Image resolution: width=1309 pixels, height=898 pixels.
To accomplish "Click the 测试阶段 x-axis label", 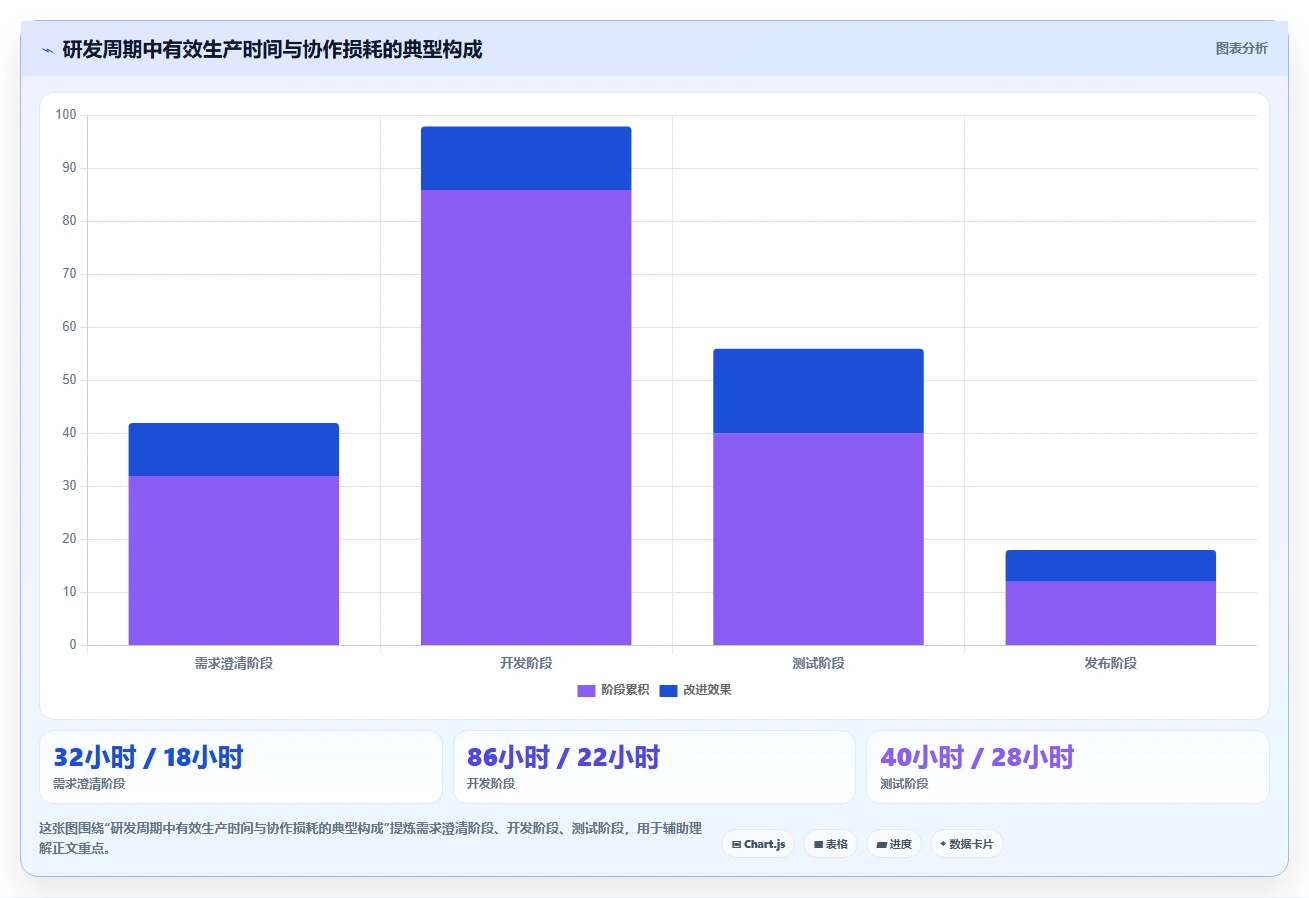I will point(818,663).
